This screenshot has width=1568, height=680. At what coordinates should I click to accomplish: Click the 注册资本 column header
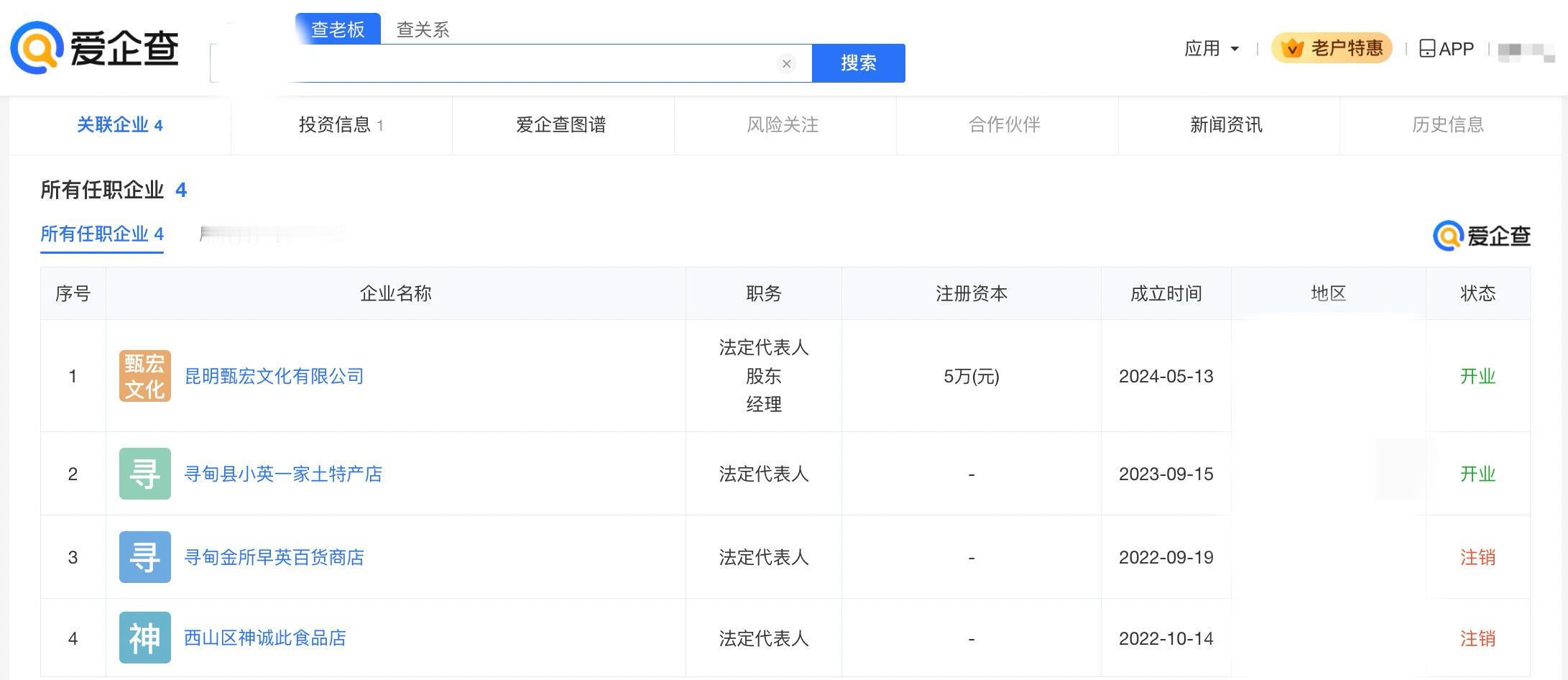click(x=972, y=293)
